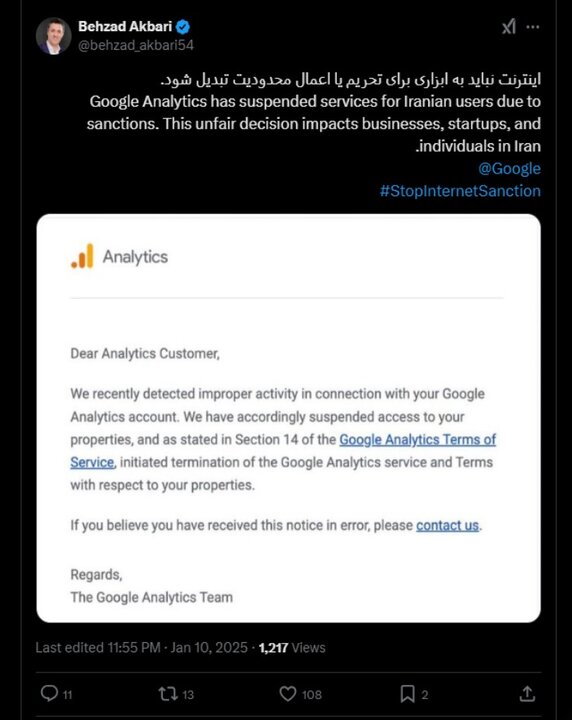Bookmark this post
Viewport: 572px width, 720px height.
(x=407, y=693)
